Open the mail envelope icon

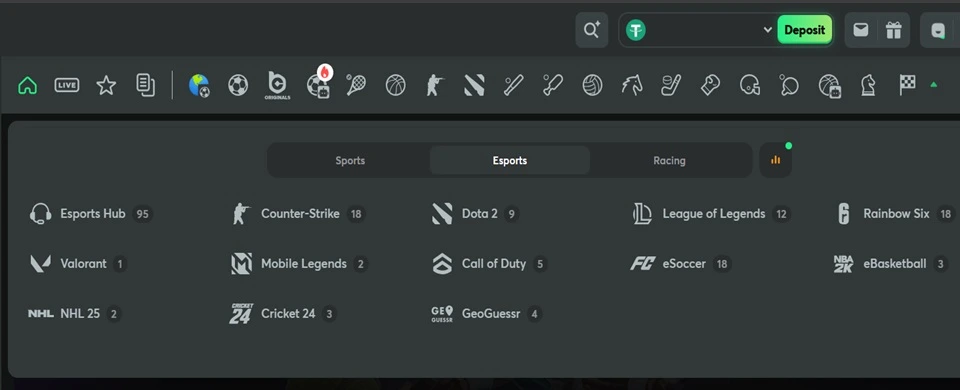861,30
